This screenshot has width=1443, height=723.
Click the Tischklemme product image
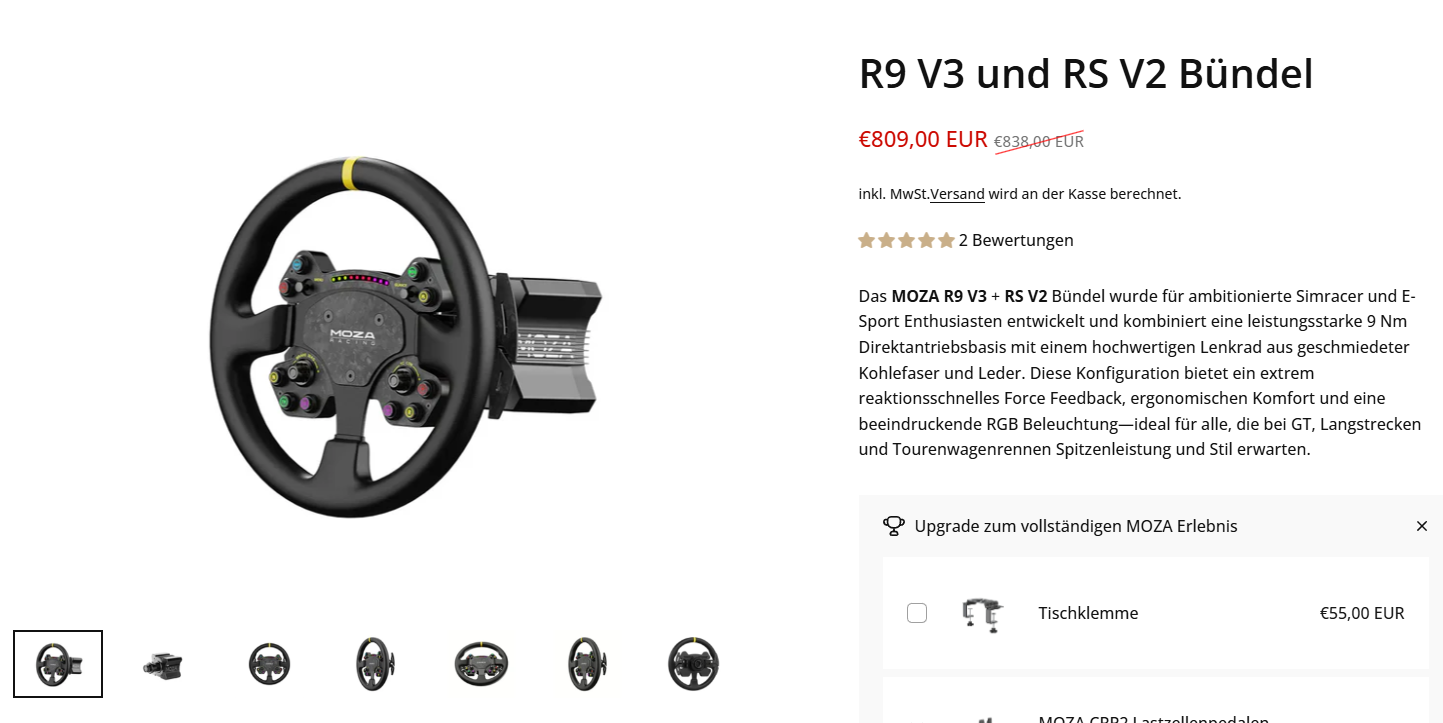[x=982, y=613]
